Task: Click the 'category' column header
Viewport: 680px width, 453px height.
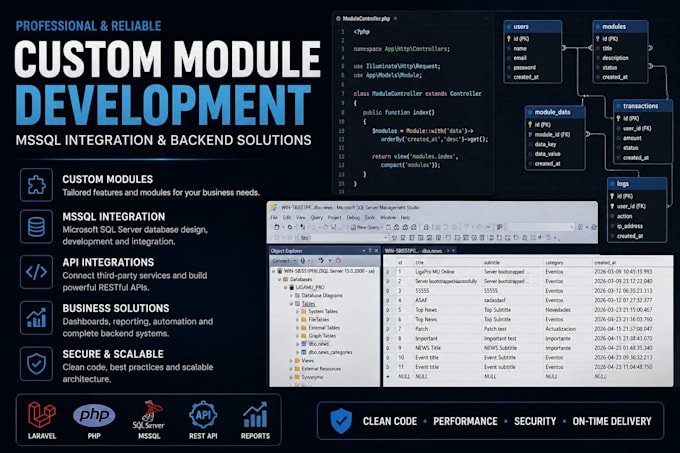Action: point(567,262)
